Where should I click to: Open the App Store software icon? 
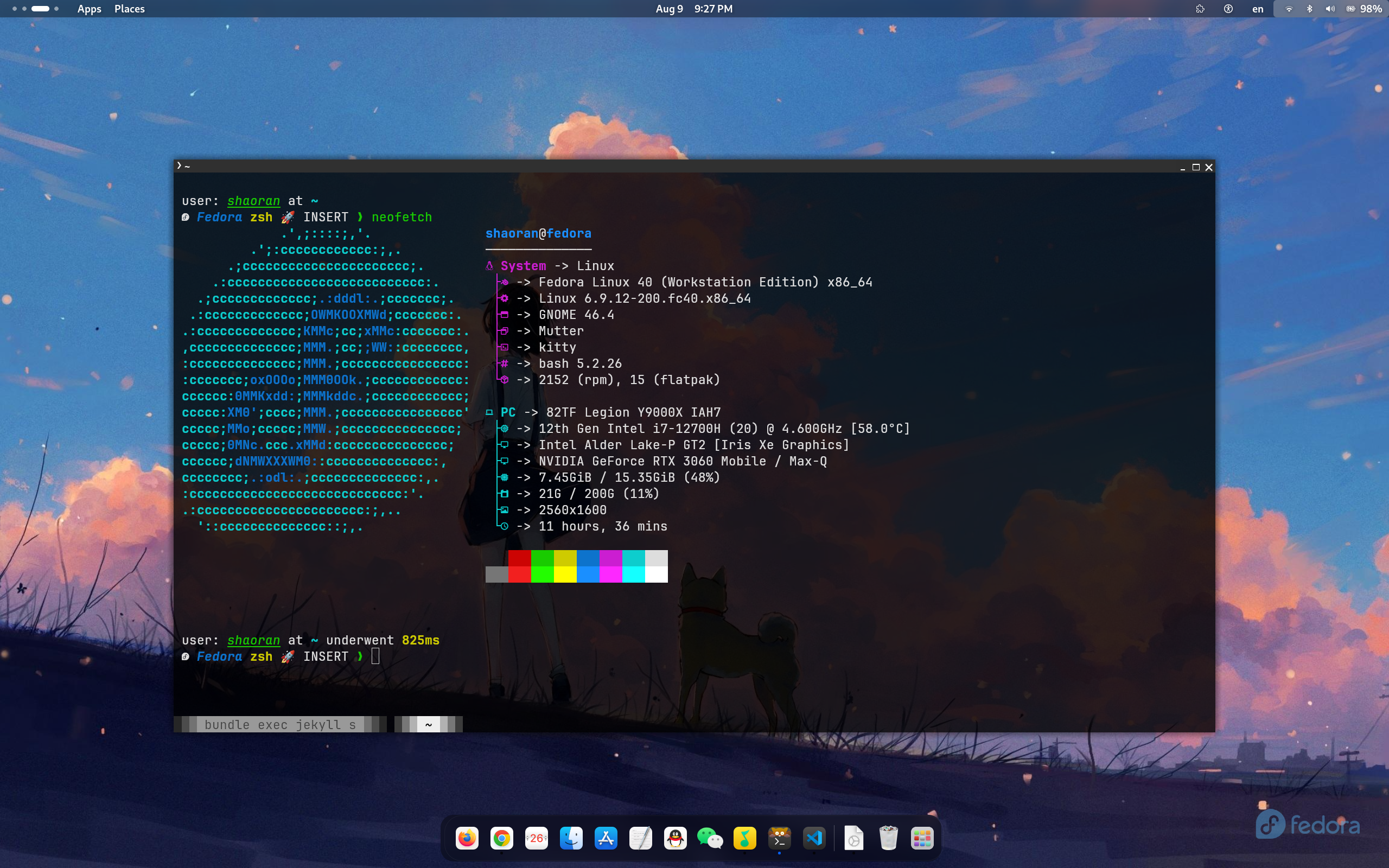(606, 838)
